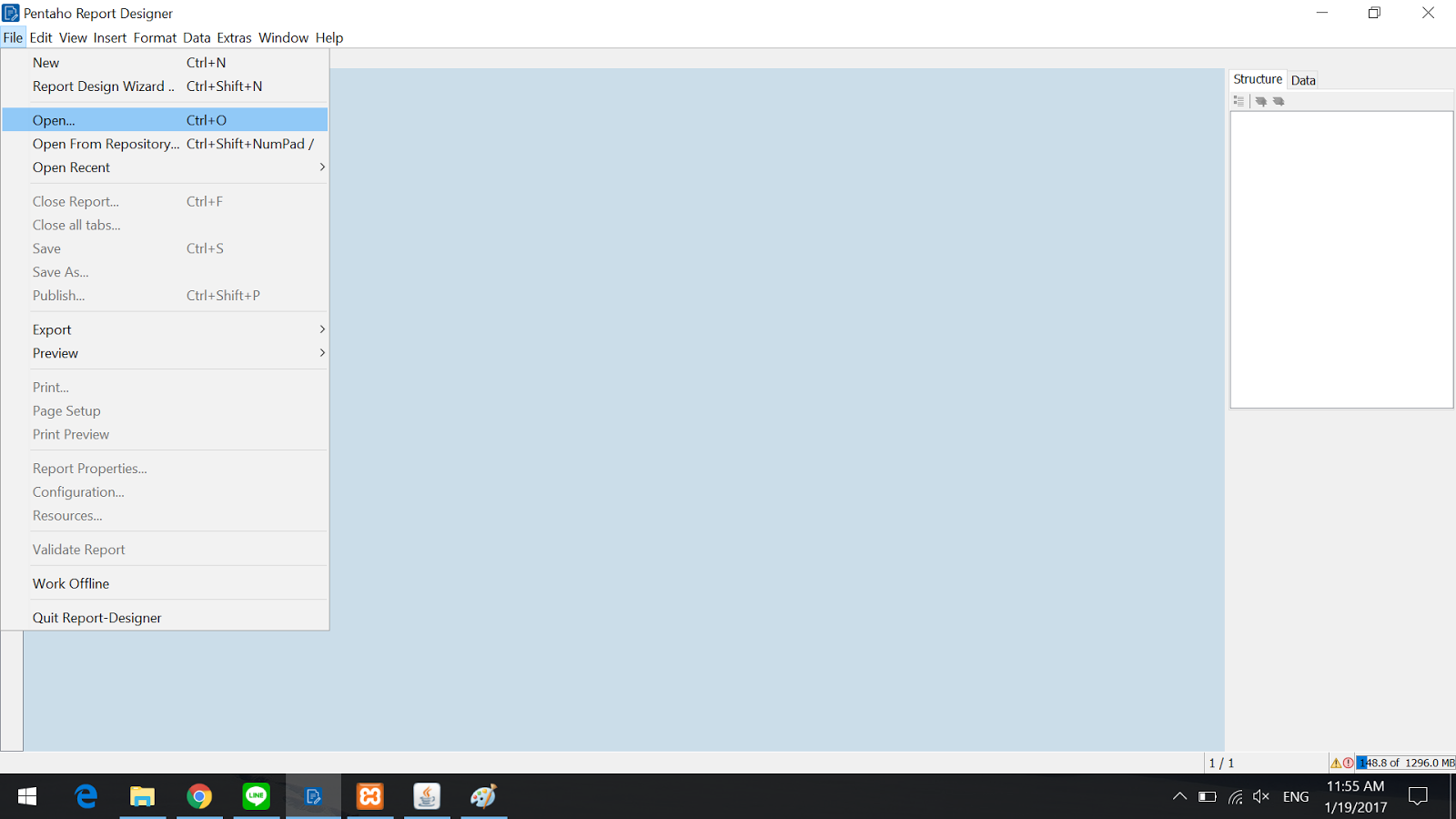Open the Extras menu
This screenshot has height=819, width=1456.
[234, 37]
